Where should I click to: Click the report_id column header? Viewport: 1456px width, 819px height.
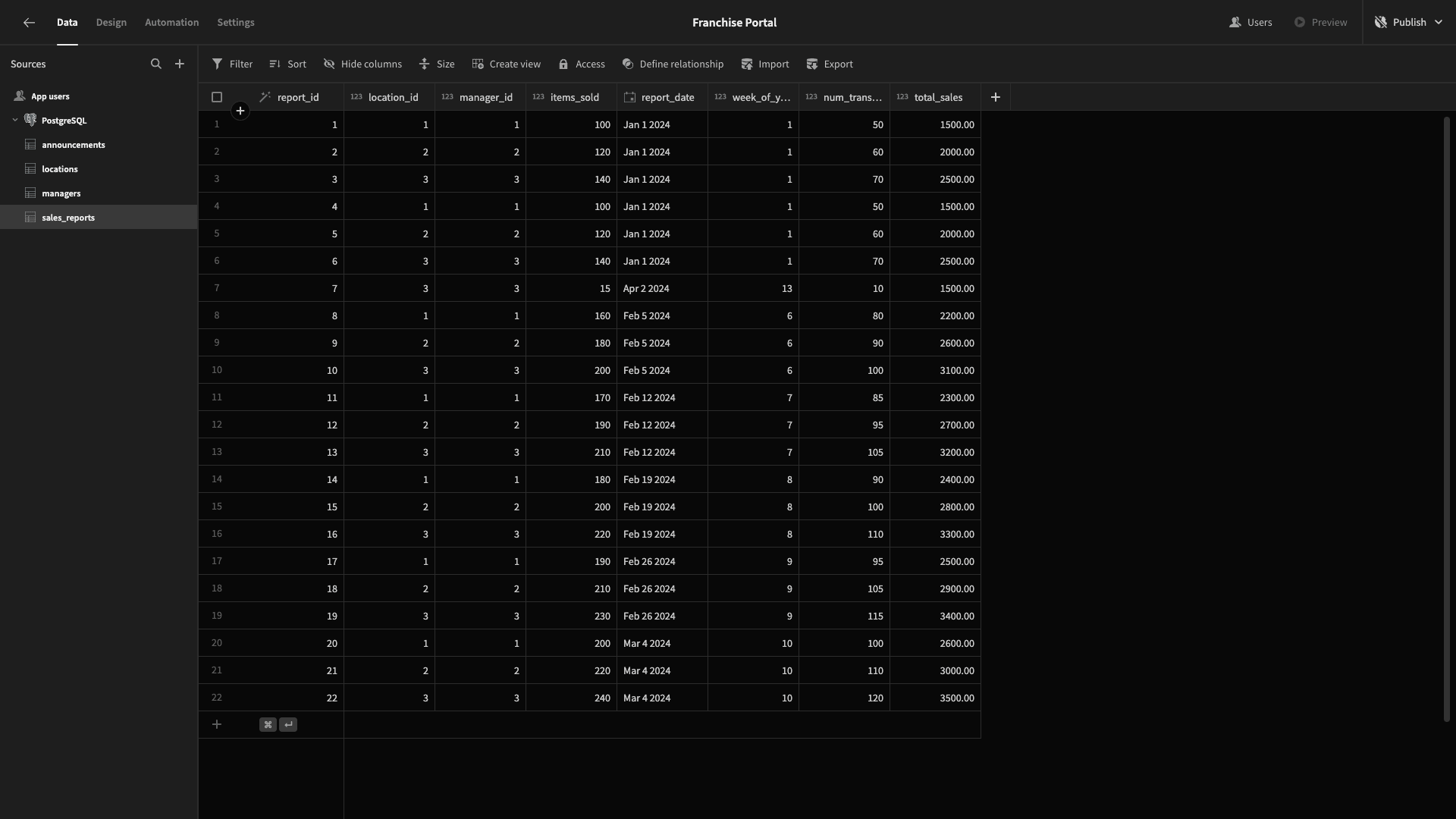tap(298, 97)
